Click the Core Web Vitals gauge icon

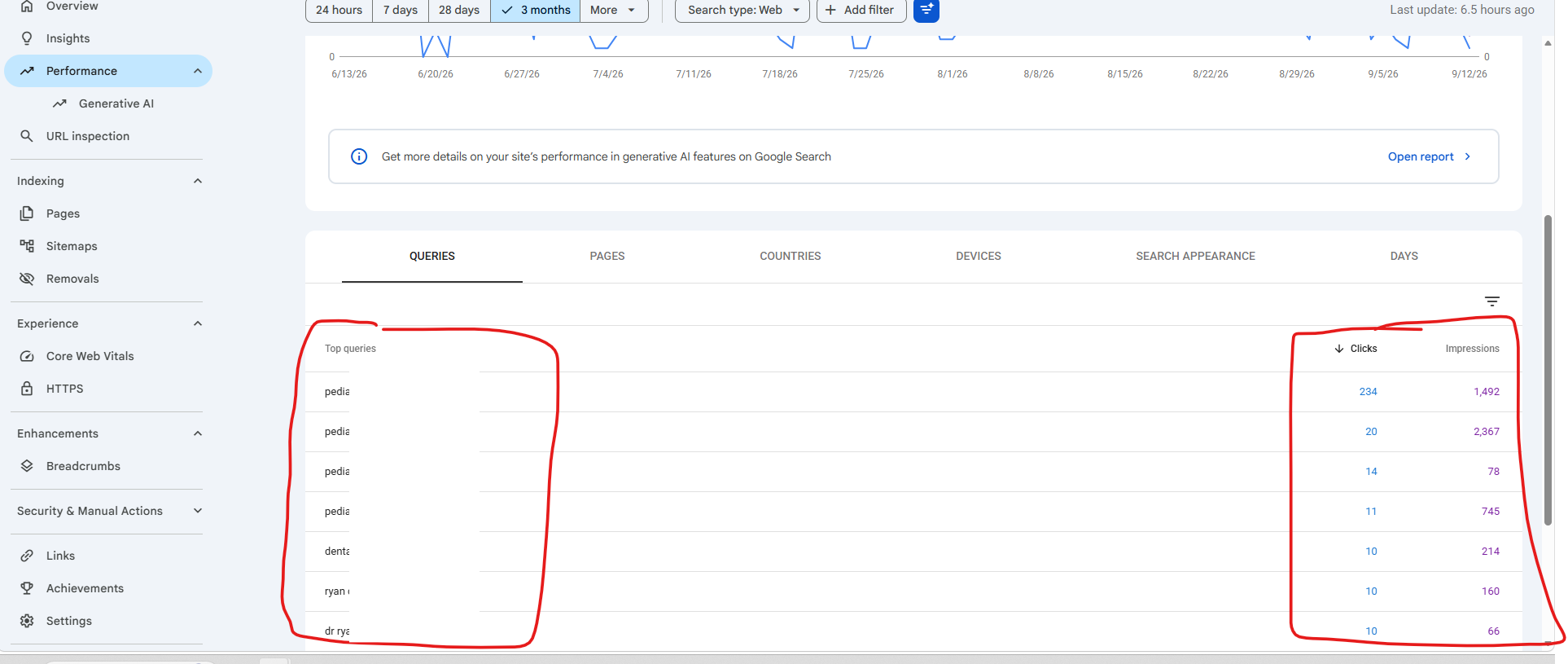(x=27, y=356)
